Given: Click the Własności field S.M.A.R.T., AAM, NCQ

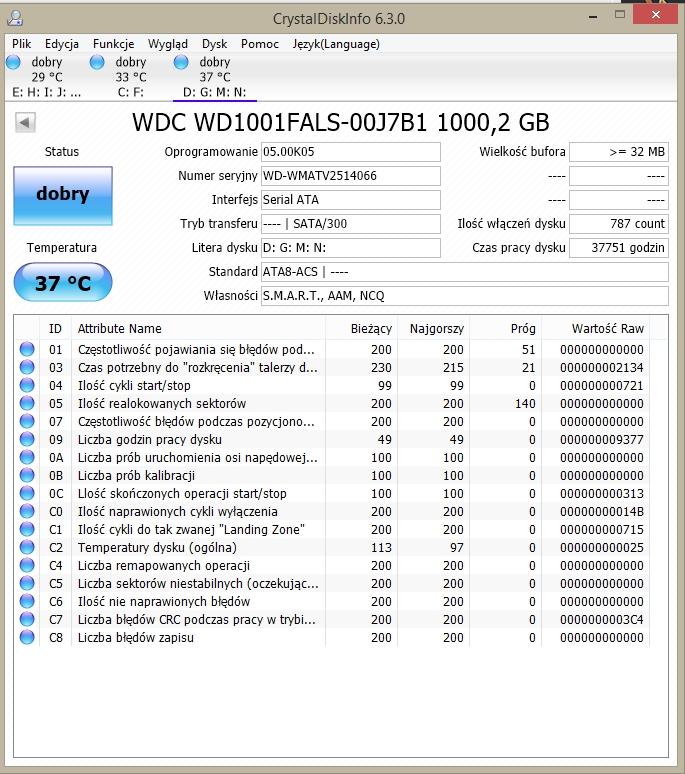Looking at the screenshot, I should tap(464, 296).
